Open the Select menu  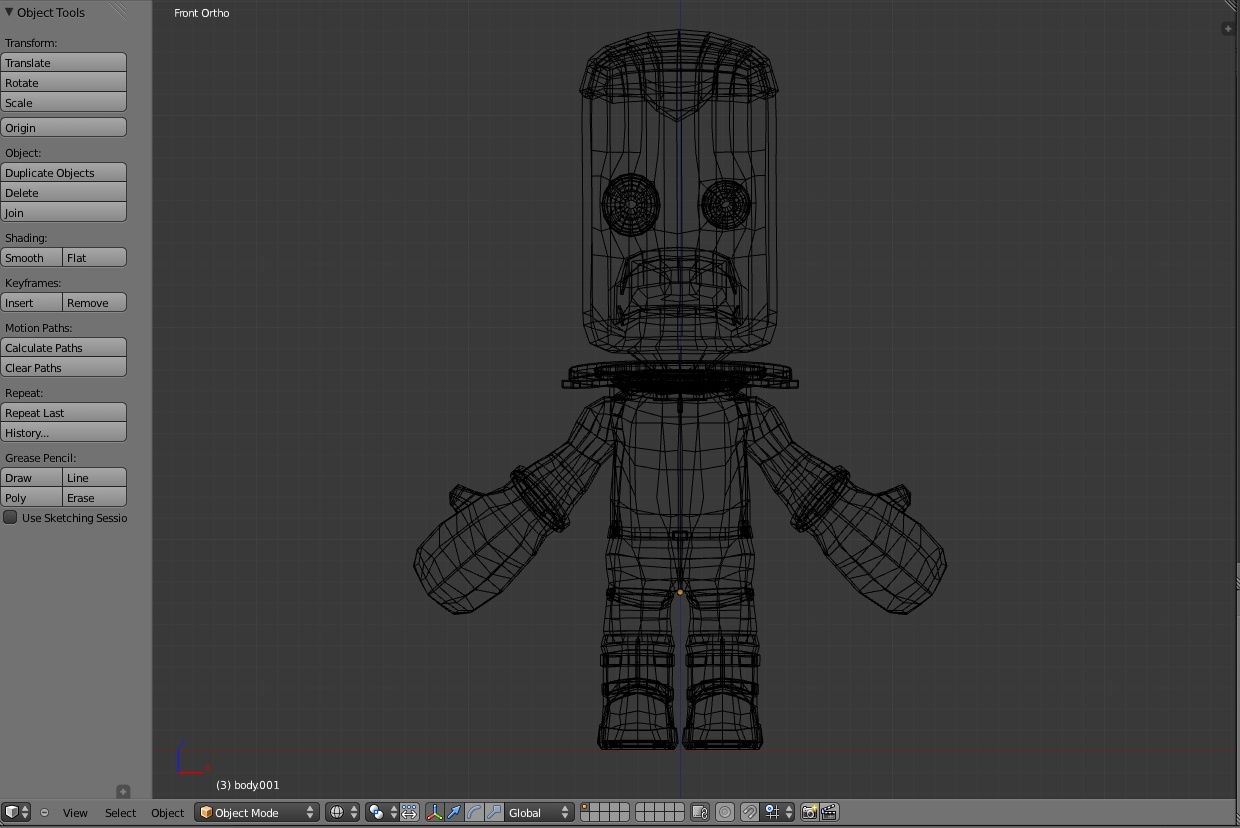tap(120, 813)
